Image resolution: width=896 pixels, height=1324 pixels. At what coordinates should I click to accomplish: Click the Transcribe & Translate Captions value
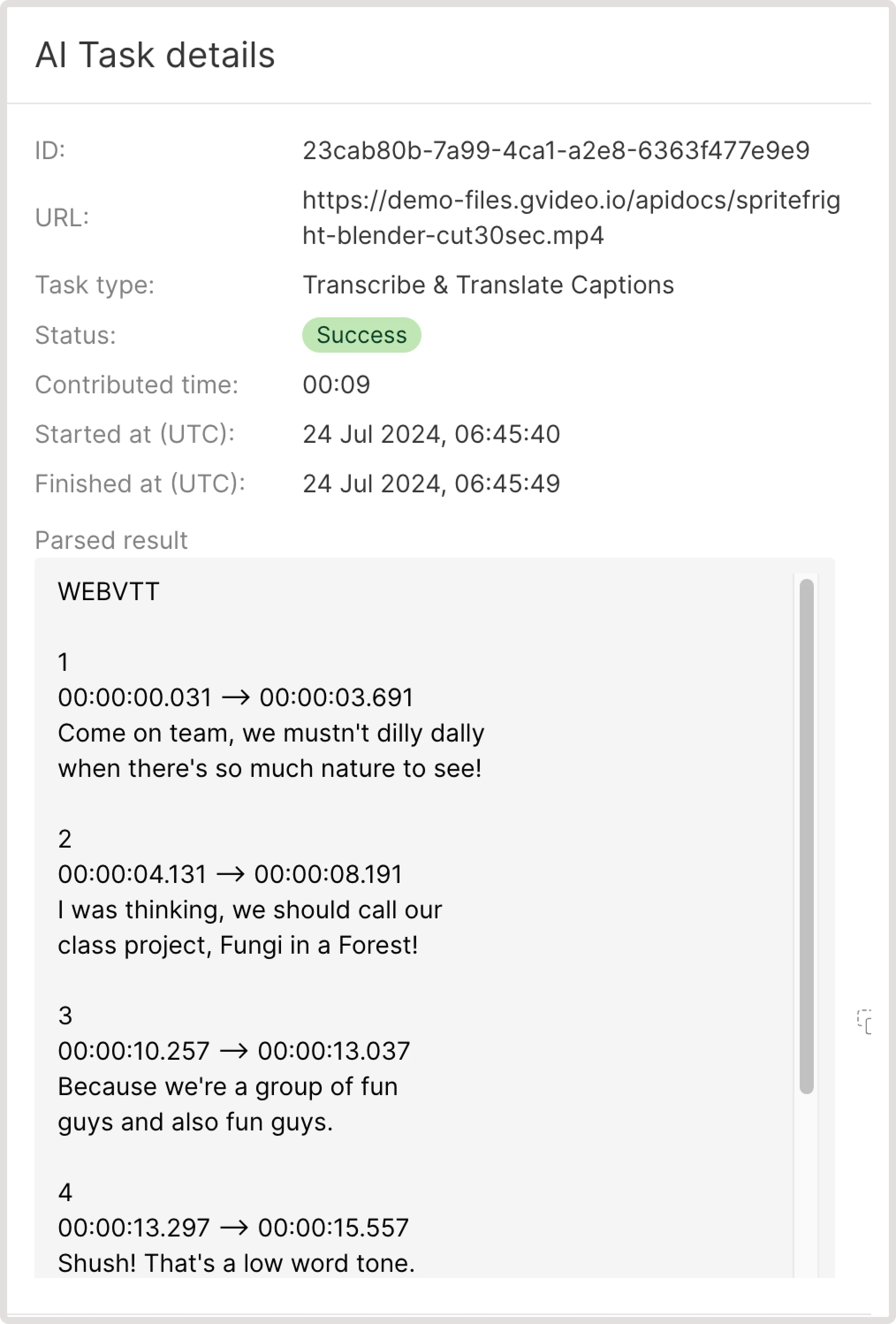click(488, 284)
